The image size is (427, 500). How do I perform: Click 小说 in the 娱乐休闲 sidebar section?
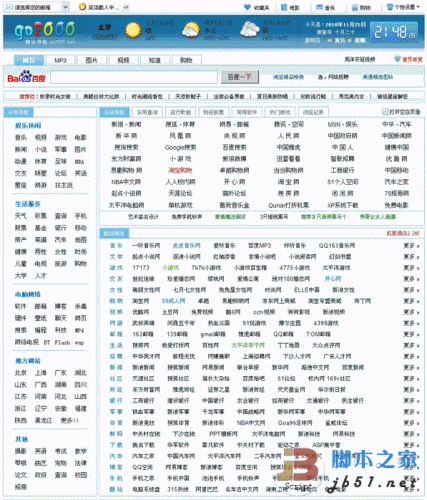[41, 149]
